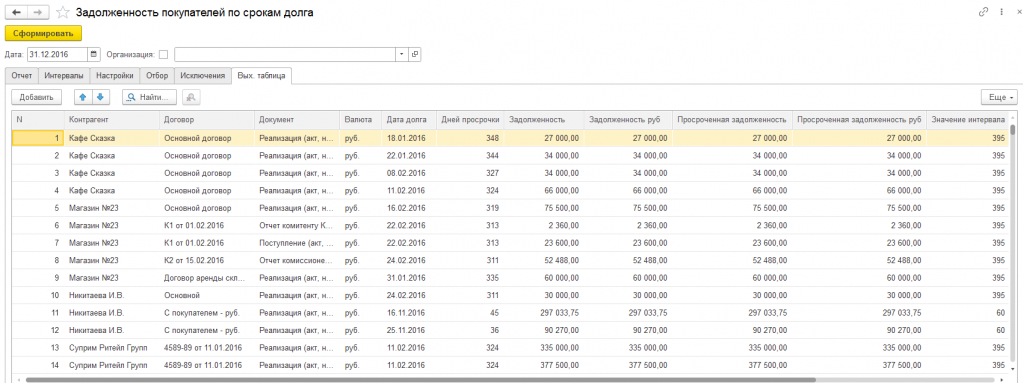
Task: Toggle the Организация checkbox
Action: pos(164,55)
